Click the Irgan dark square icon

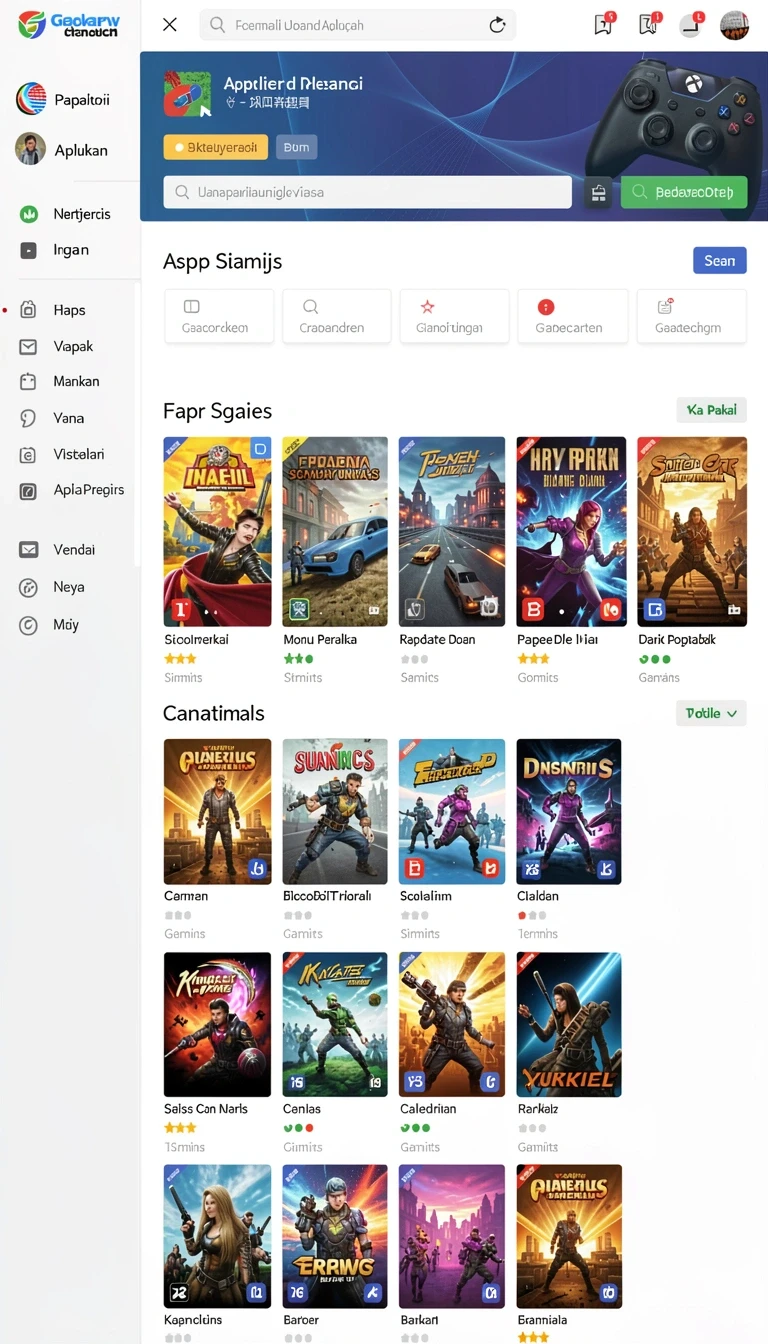pos(29,250)
